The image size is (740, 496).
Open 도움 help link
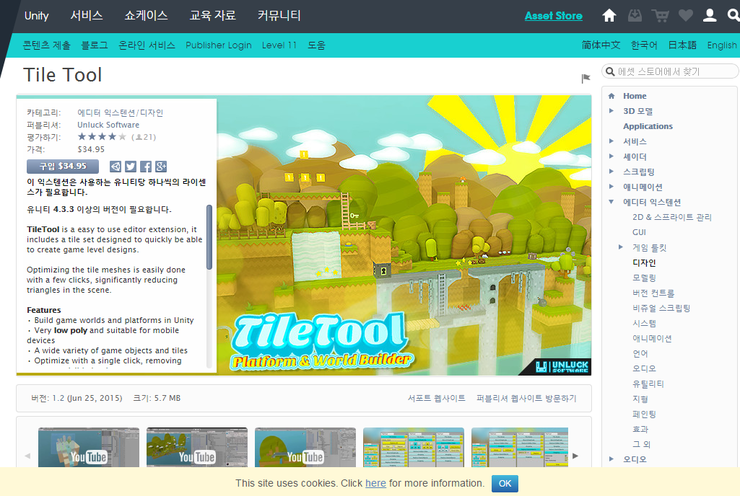click(x=317, y=45)
